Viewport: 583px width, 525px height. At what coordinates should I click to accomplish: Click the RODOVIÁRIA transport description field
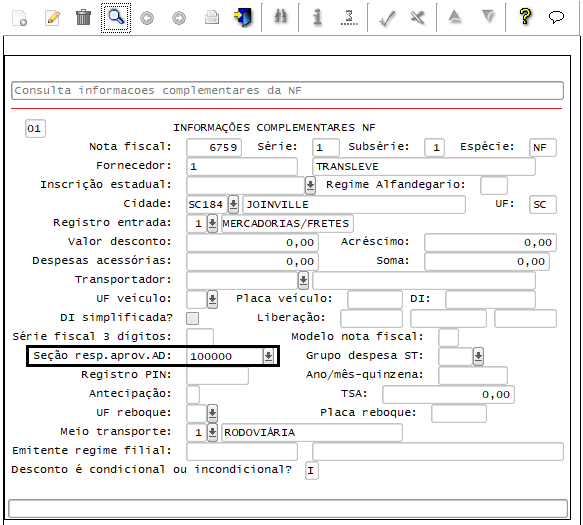(312, 432)
